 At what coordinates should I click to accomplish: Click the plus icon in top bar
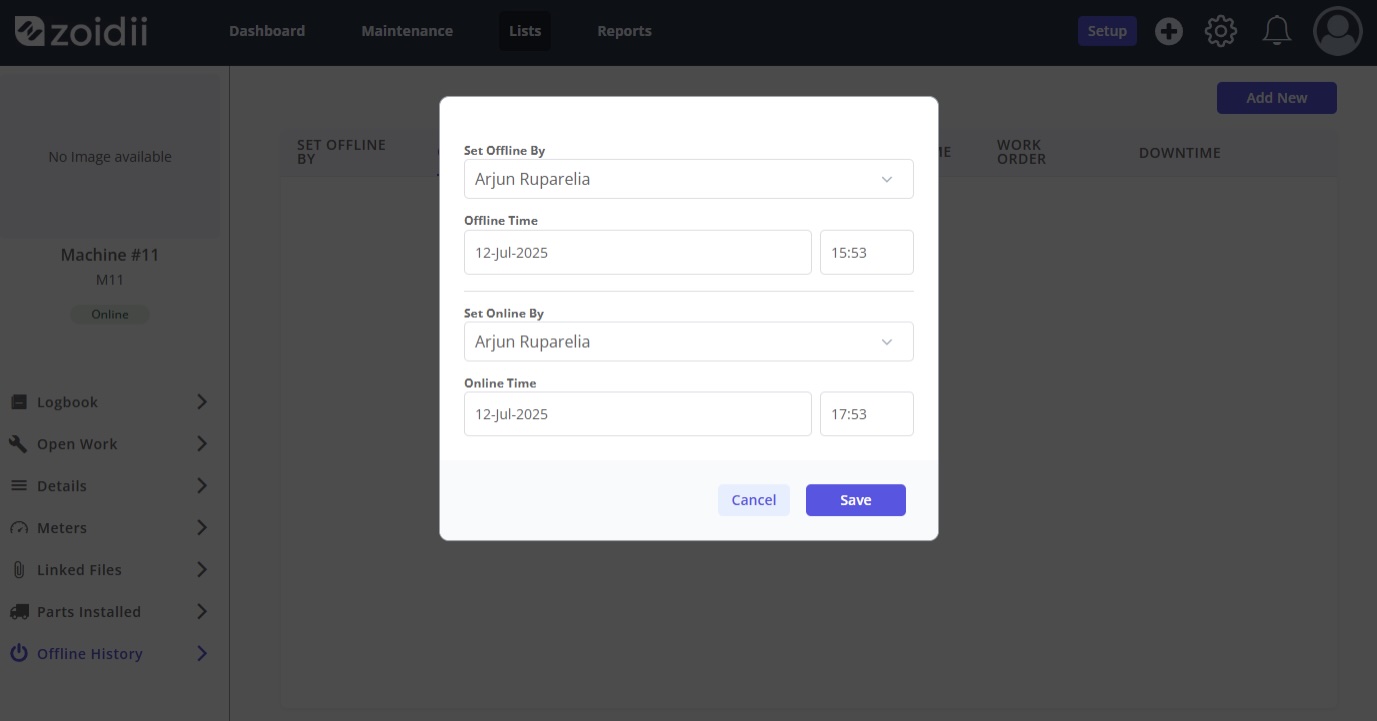click(1168, 32)
